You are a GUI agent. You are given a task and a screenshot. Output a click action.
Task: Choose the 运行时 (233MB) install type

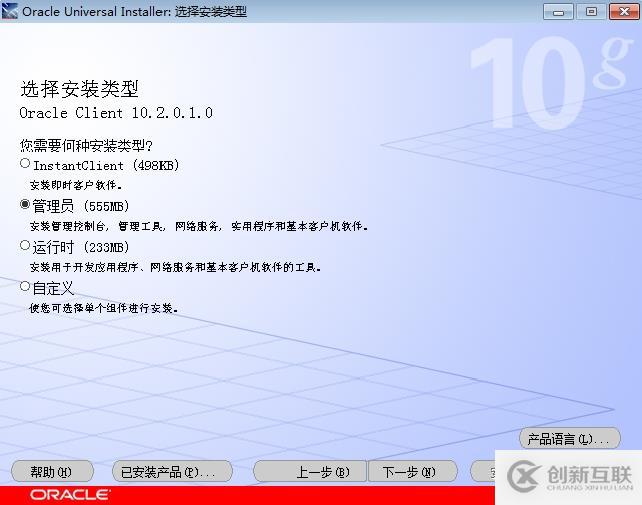(25, 245)
